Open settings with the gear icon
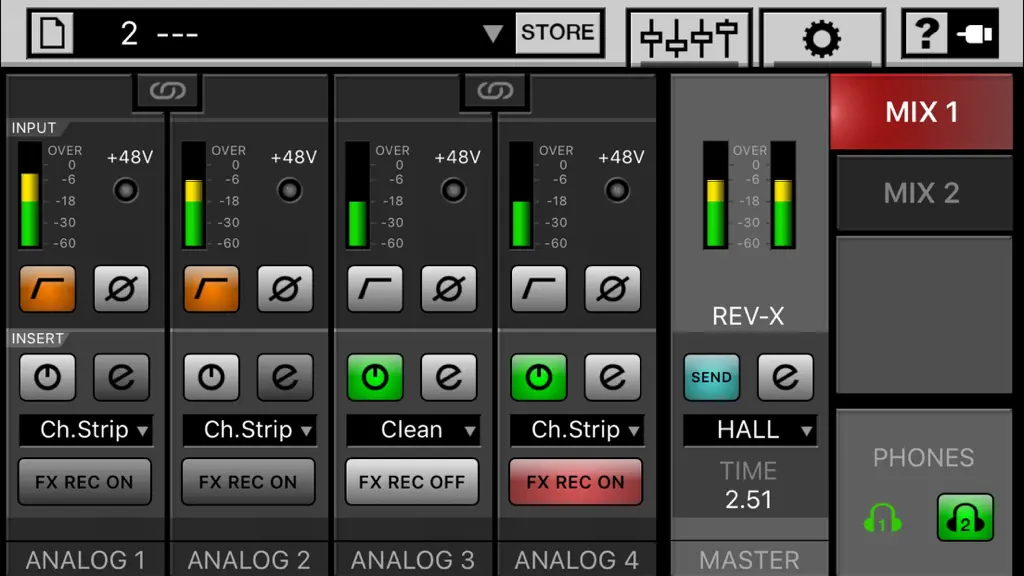Screen dimensions: 1024x576 click(822, 38)
